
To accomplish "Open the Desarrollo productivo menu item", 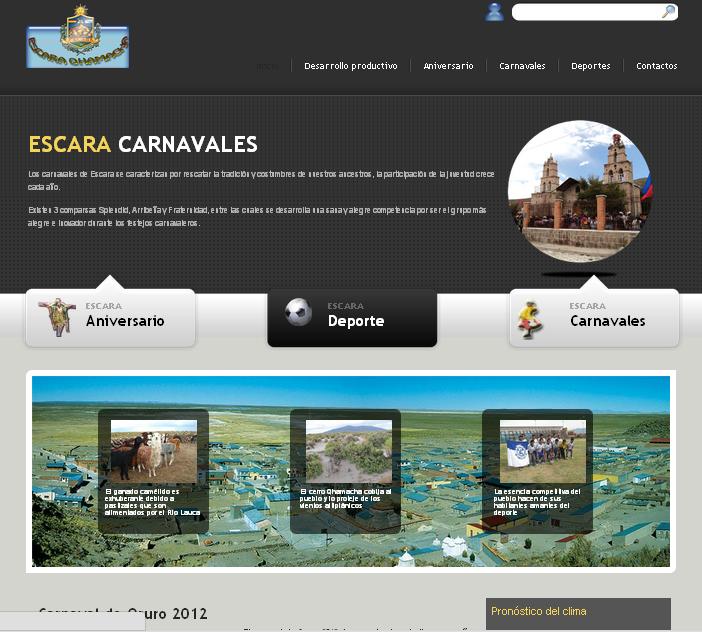I will pyautogui.click(x=351, y=66).
